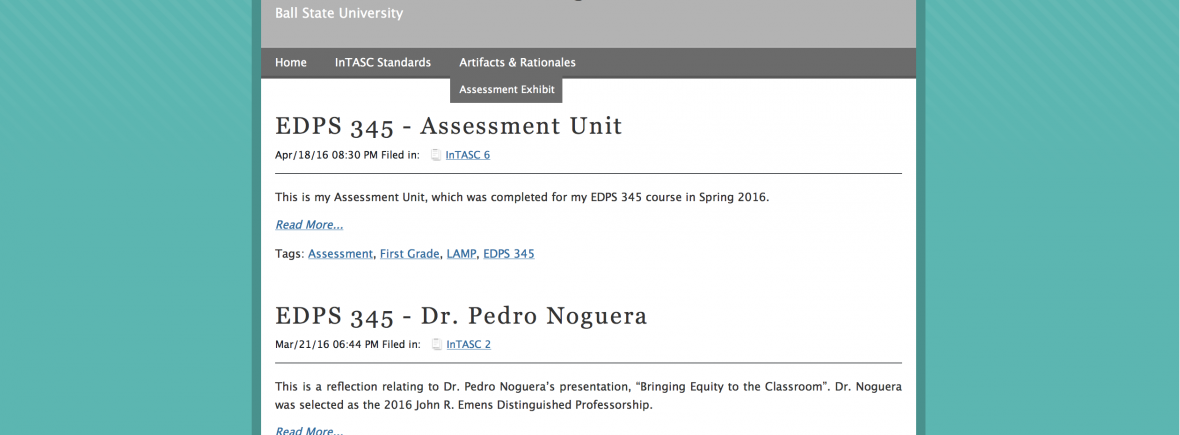The height and width of the screenshot is (435, 1180).
Task: Follow the InTASC 6 category link
Action: [x=467, y=155]
